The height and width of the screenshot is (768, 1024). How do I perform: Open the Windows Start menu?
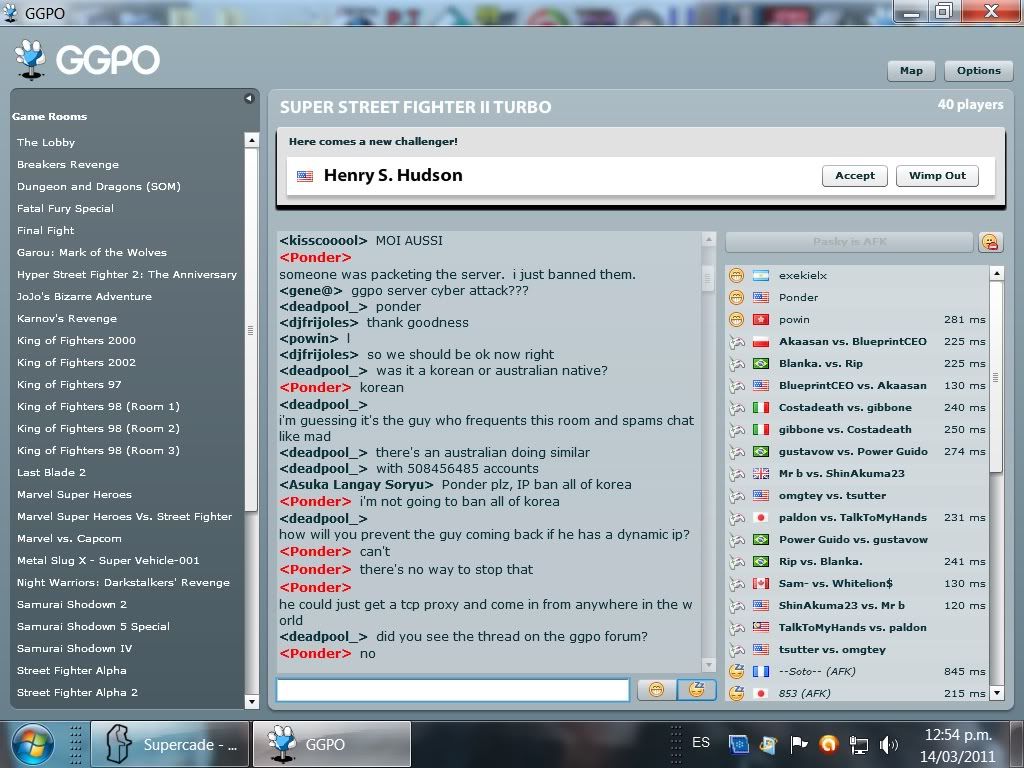click(x=33, y=744)
